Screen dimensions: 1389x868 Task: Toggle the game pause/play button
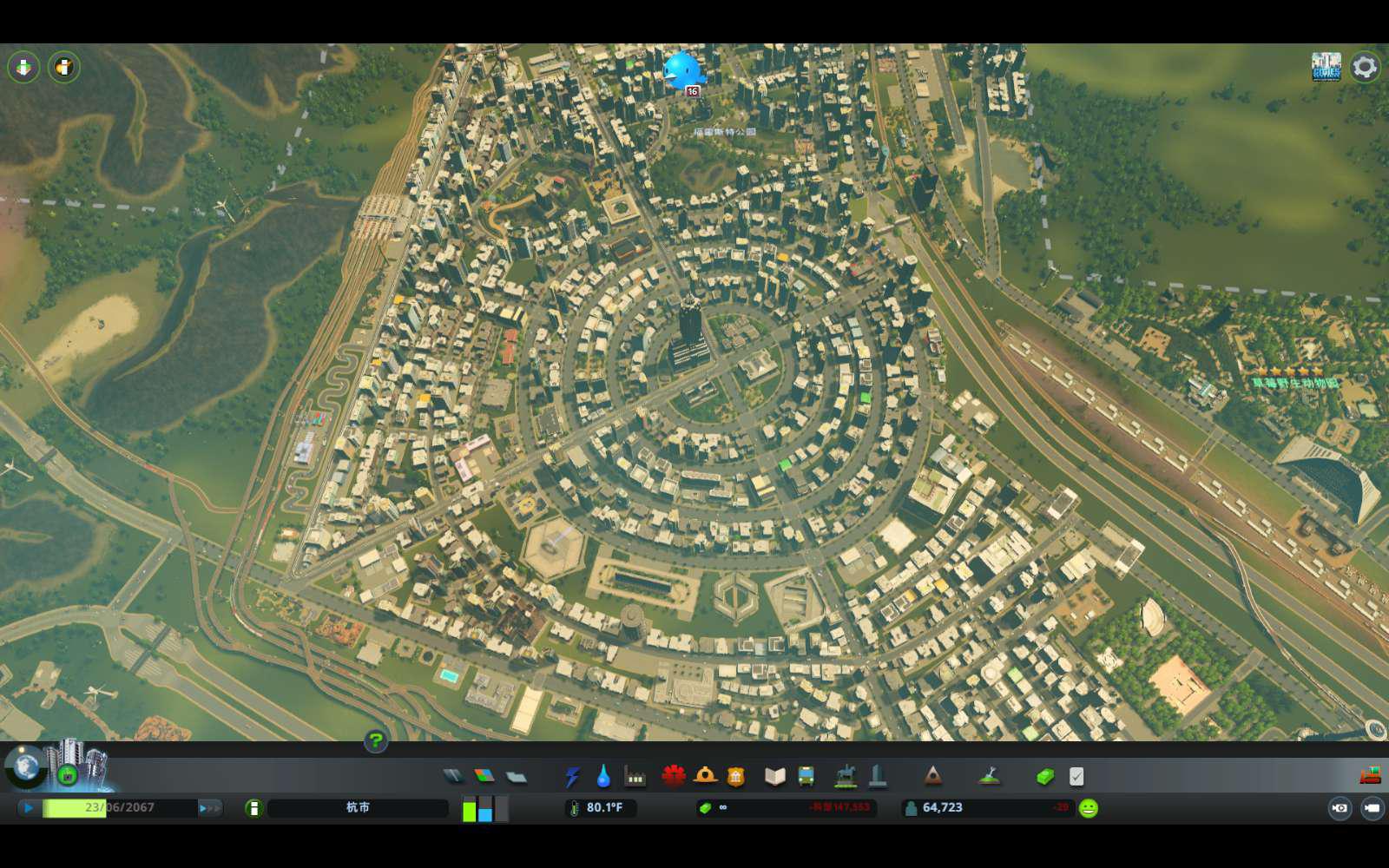(29, 808)
